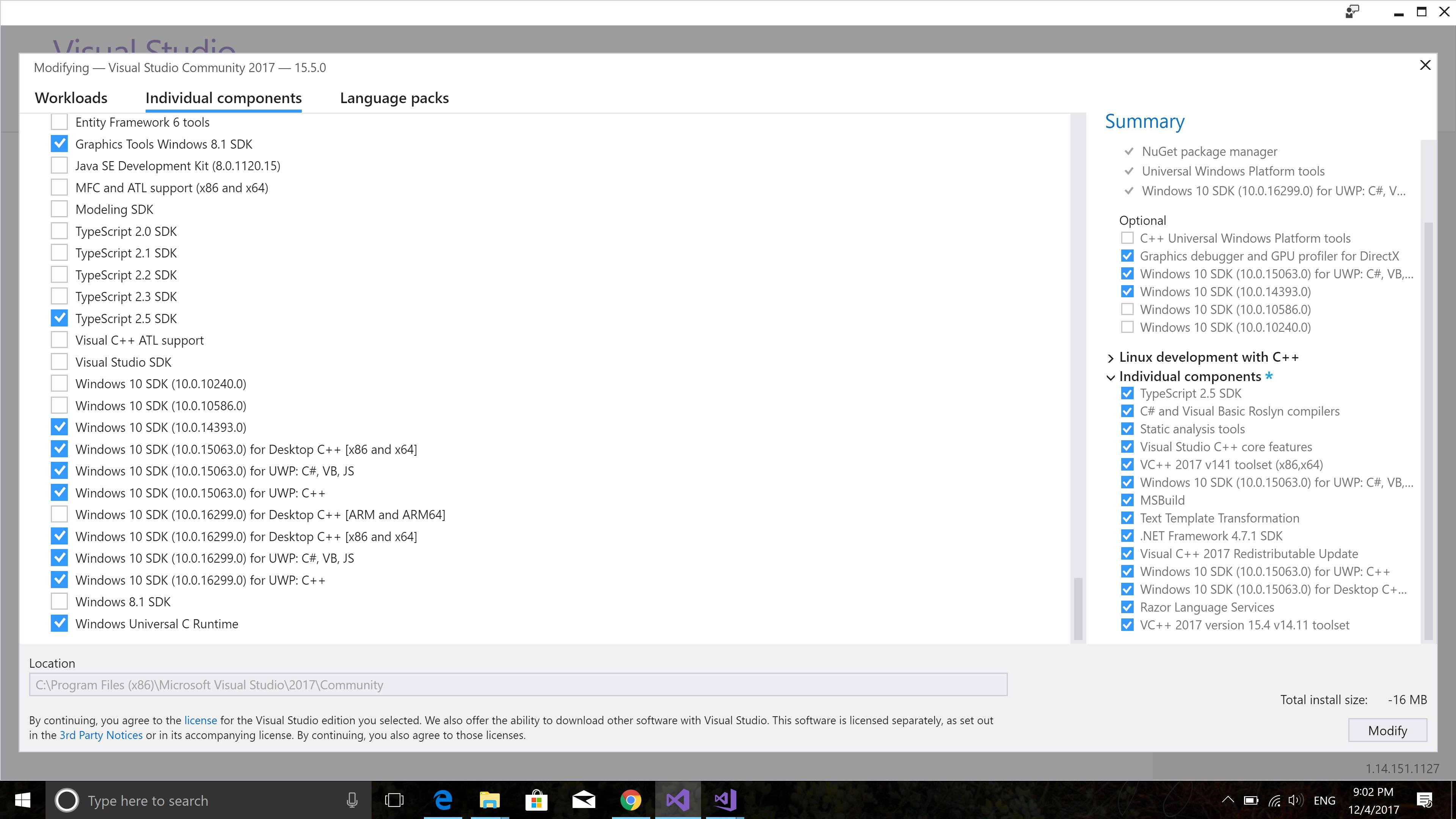The image size is (1456, 819).
Task: Tick the Modeling SDK checkbox
Action: click(60, 209)
